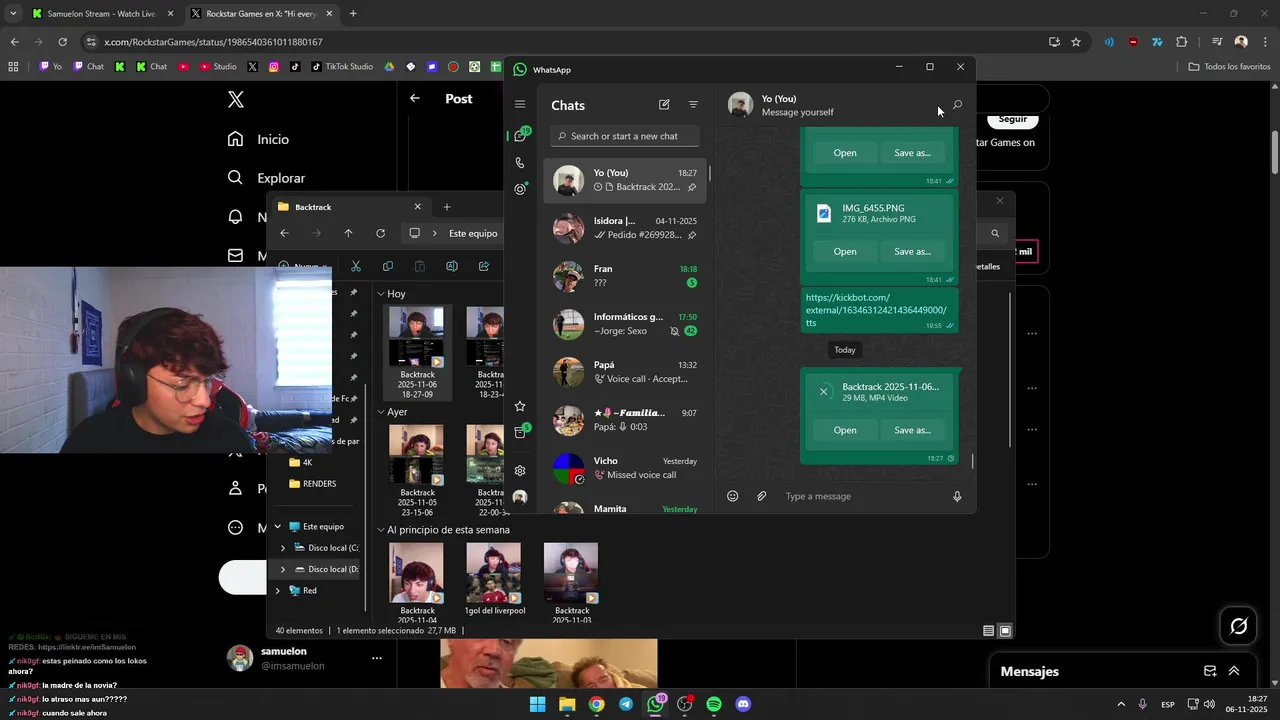
Task: Collapse Este equipo in Explorer navigation tree
Action: click(x=278, y=527)
